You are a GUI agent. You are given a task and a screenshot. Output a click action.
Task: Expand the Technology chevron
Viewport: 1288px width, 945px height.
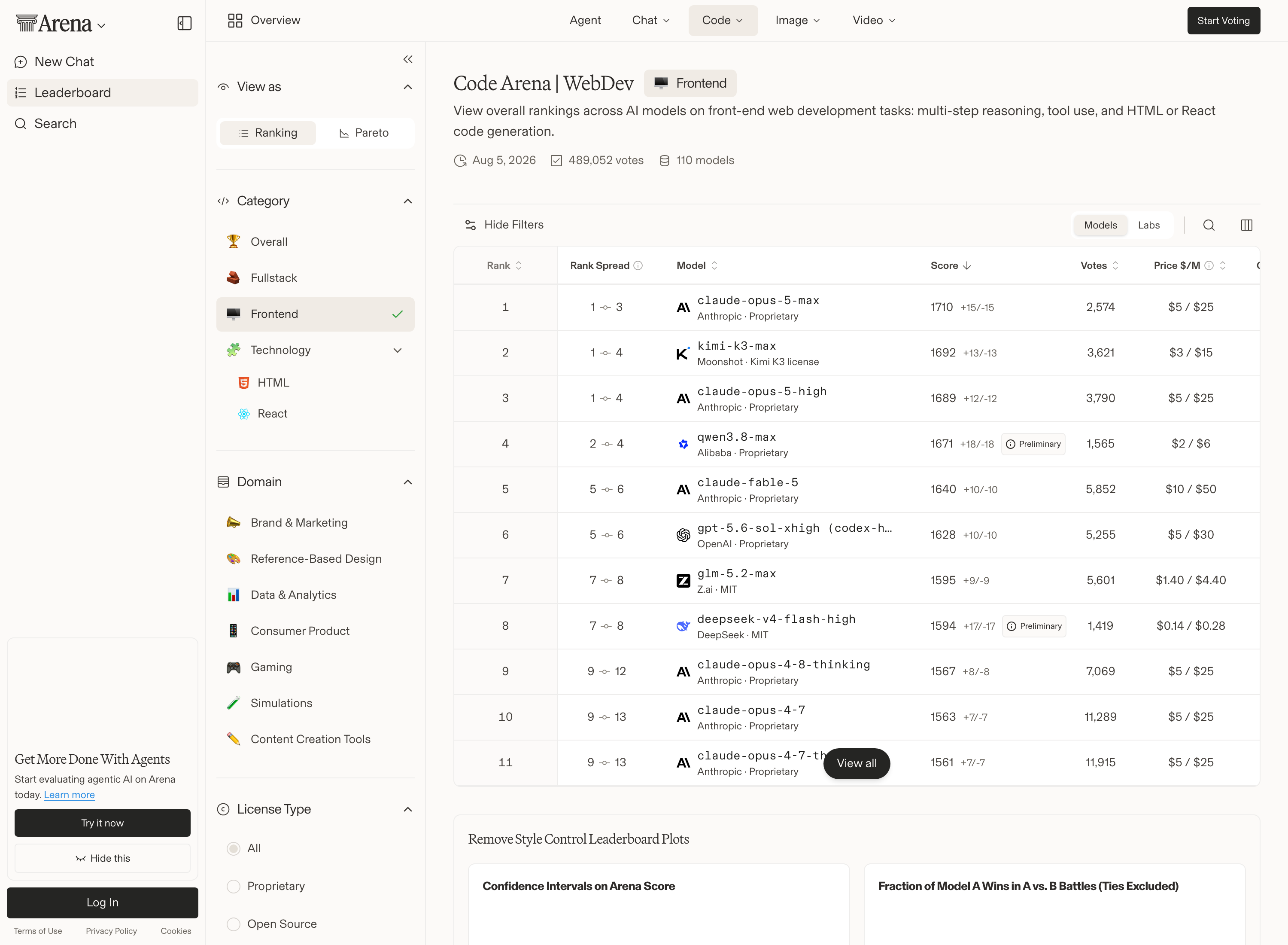click(x=397, y=350)
